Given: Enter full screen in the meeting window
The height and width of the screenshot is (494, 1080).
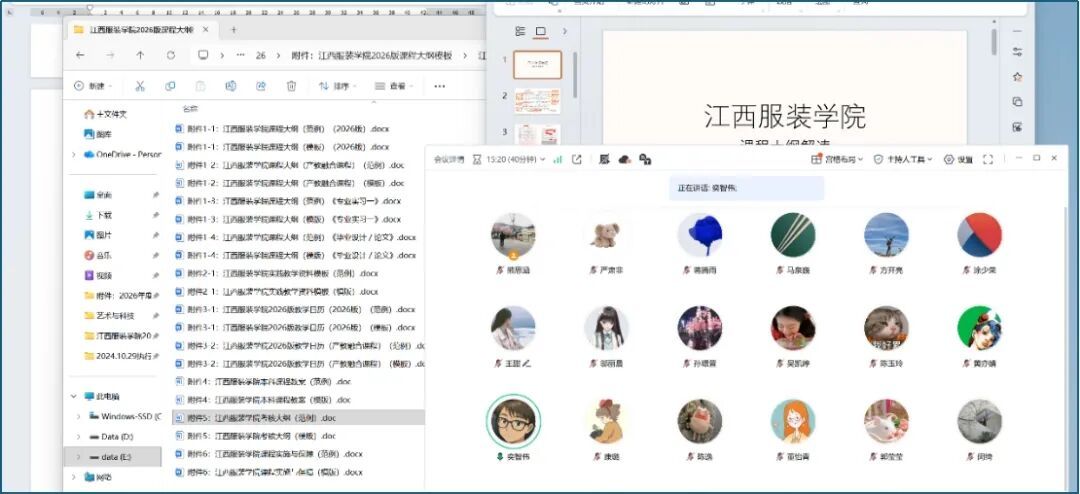Looking at the screenshot, I should (988, 159).
